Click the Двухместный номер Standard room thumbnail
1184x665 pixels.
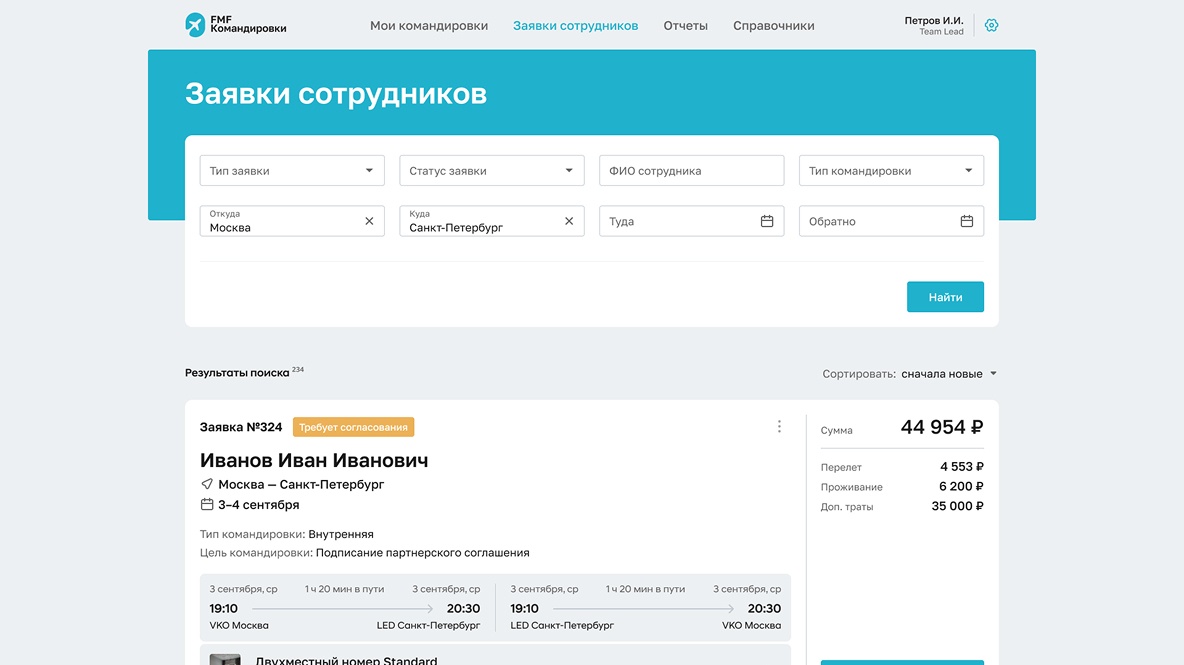(x=226, y=659)
